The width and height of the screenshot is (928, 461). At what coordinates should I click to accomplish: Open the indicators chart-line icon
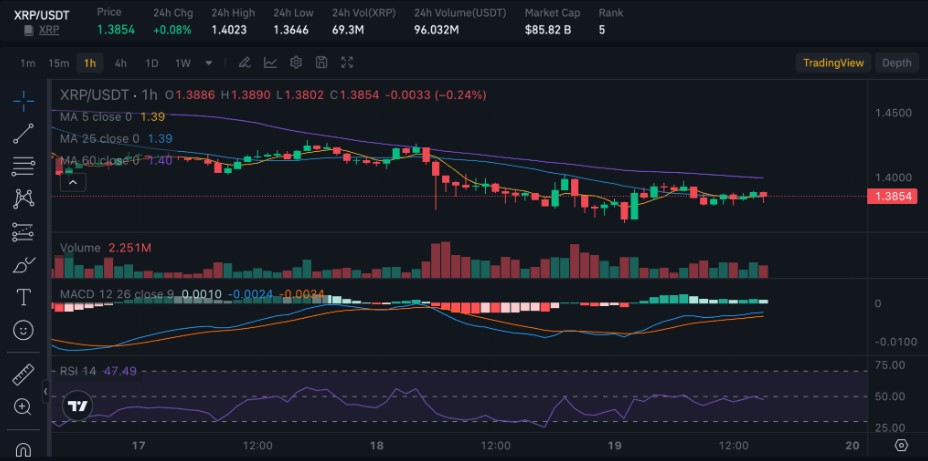pos(270,63)
